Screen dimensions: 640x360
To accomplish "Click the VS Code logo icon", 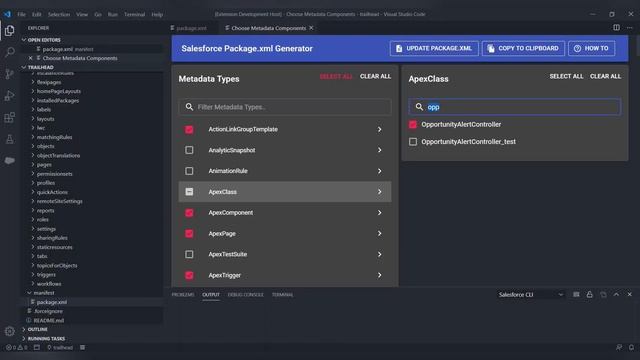I will pos(7,14).
